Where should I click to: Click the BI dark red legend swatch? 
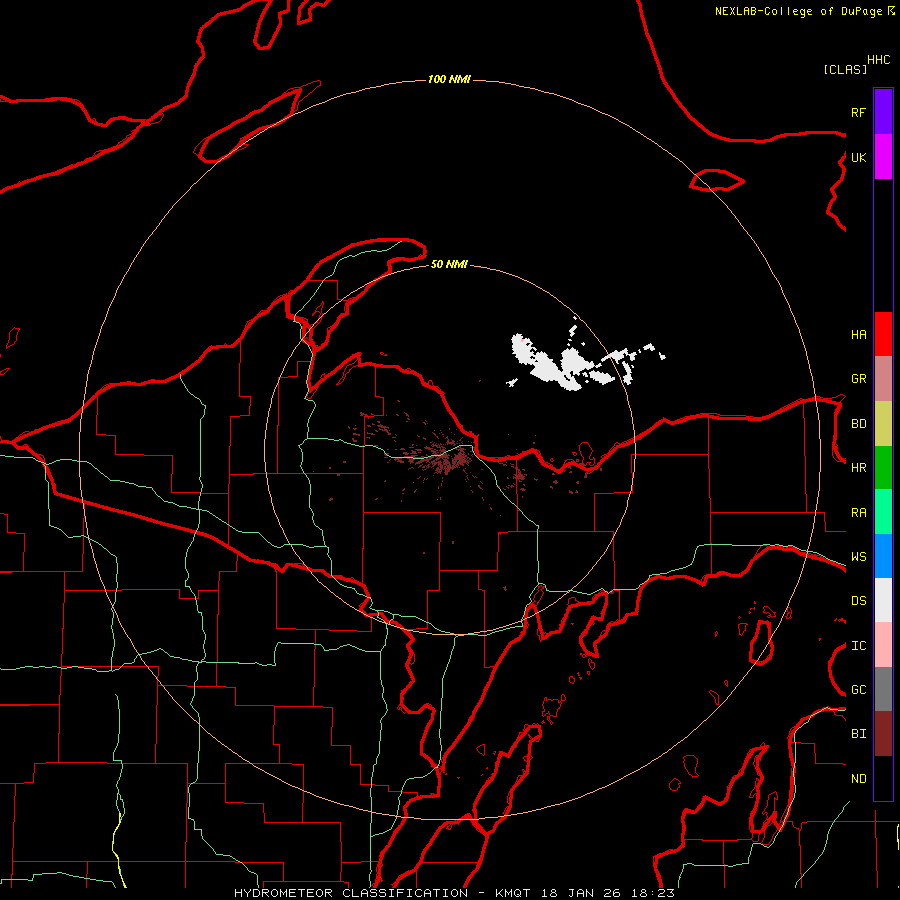click(883, 734)
